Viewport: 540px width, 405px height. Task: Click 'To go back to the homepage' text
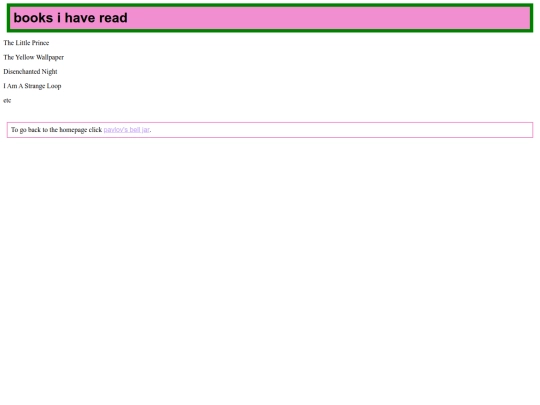[49, 130]
